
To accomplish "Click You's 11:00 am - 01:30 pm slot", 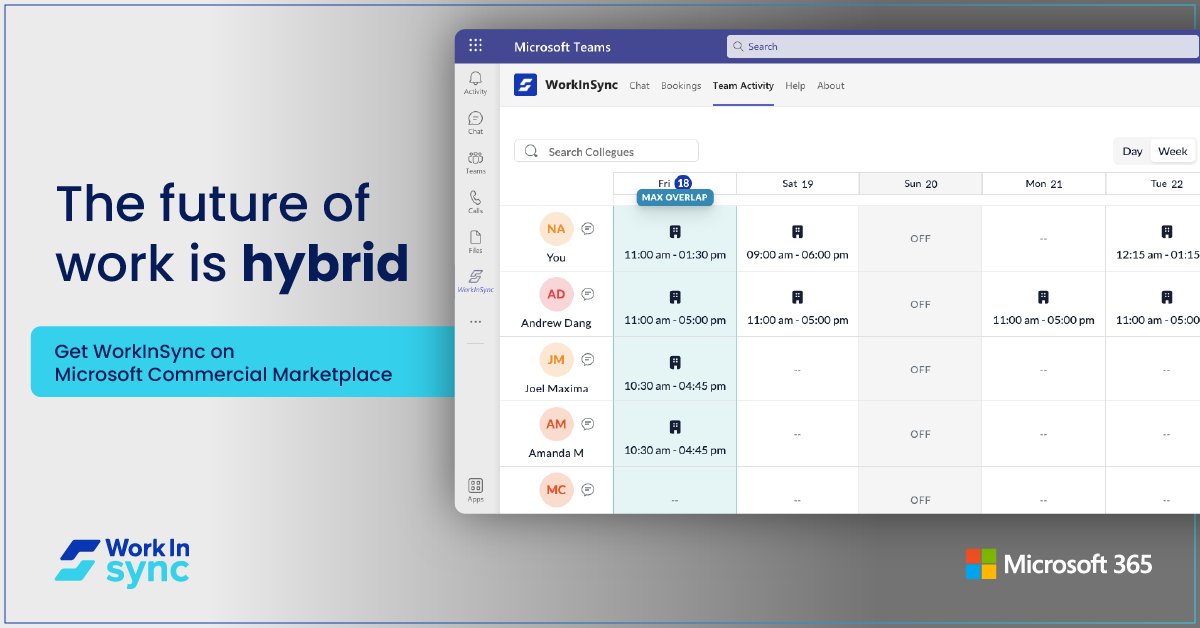I will tap(675, 255).
